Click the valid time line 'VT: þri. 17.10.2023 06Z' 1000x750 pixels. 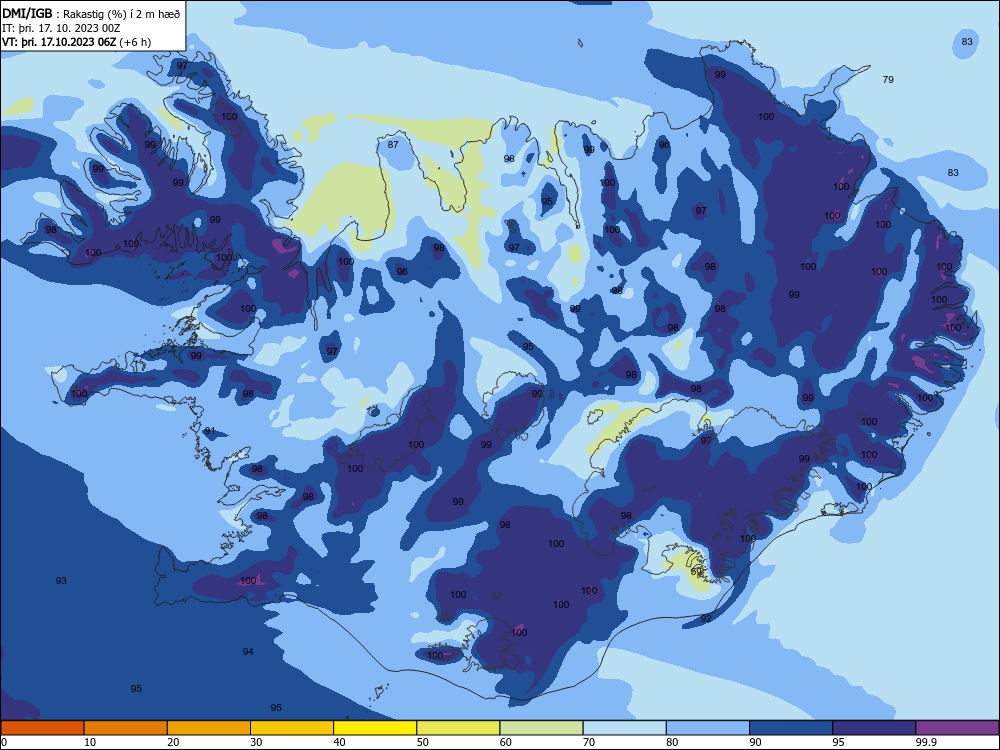(x=59, y=42)
